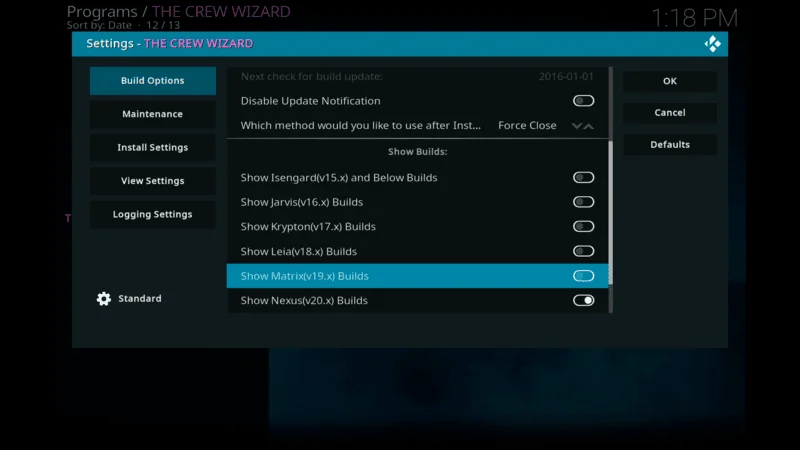The height and width of the screenshot is (450, 800).
Task: Click 'Next check for build update:' row
Action: 417,77
